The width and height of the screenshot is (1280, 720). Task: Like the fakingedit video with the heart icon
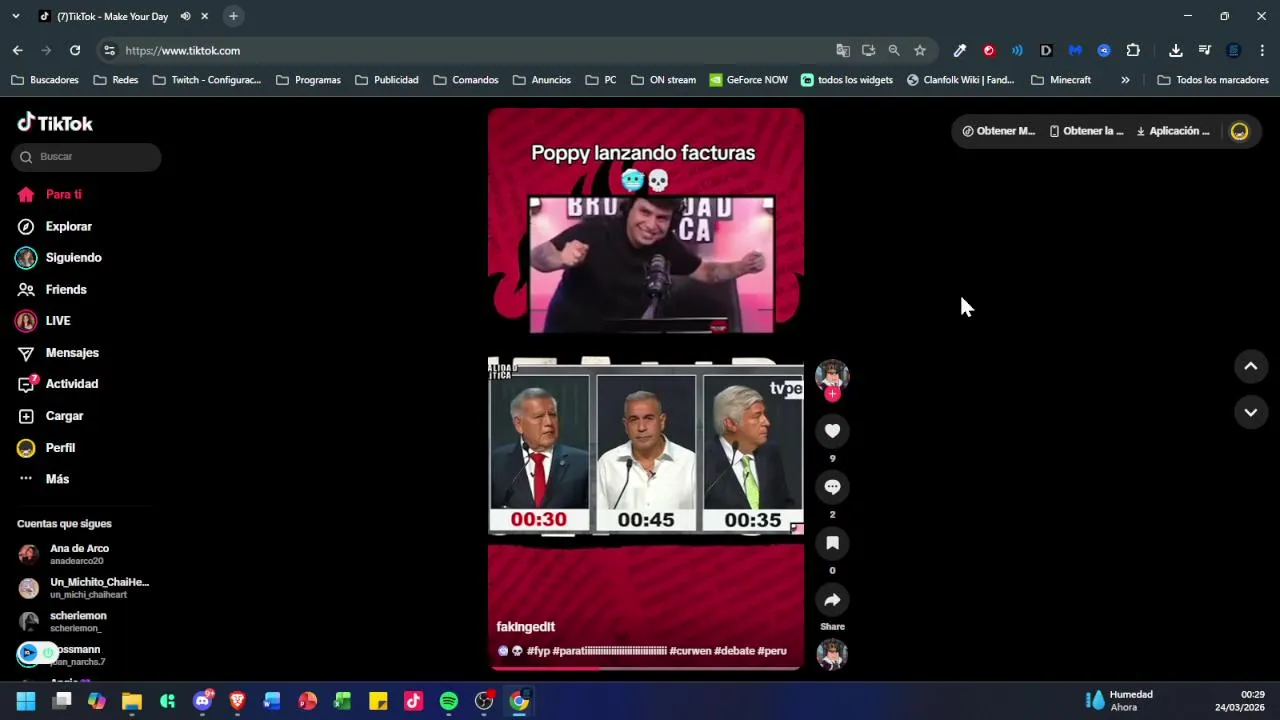coord(832,431)
